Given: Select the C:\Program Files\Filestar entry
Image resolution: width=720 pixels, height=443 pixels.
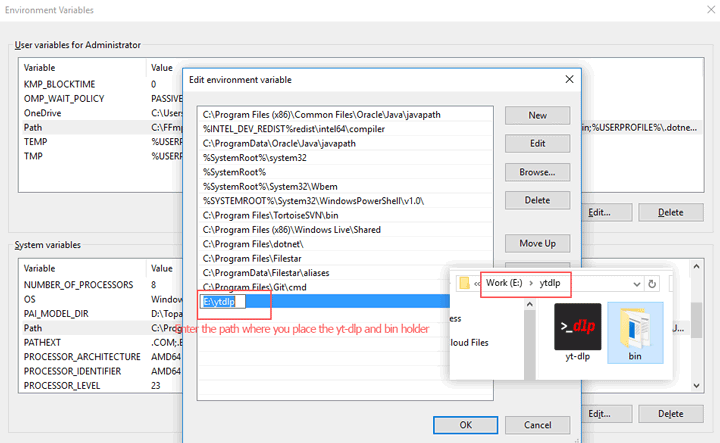Looking at the screenshot, I should [345, 258].
